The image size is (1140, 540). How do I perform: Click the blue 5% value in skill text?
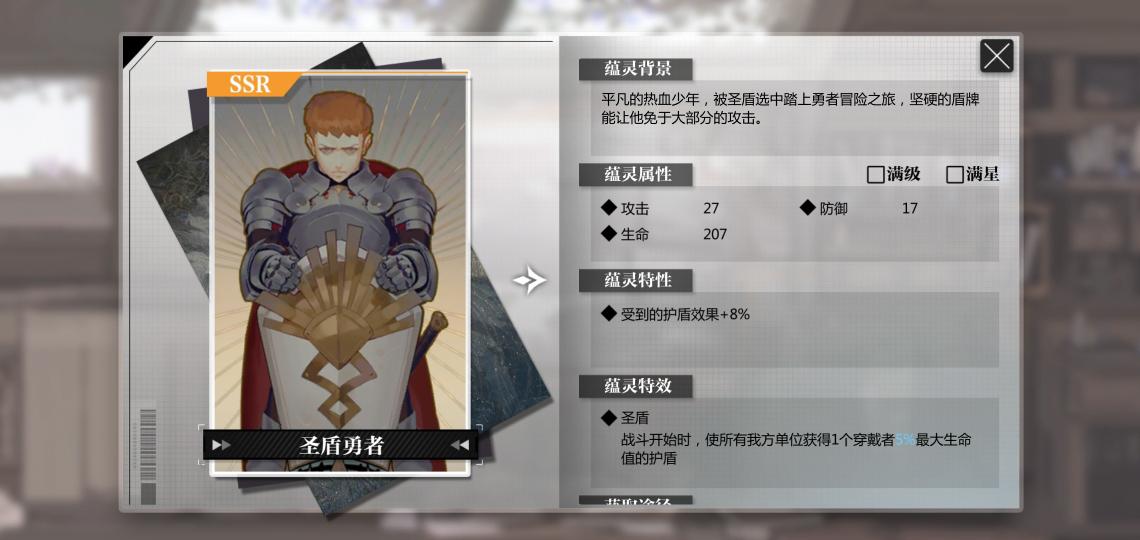tap(904, 440)
